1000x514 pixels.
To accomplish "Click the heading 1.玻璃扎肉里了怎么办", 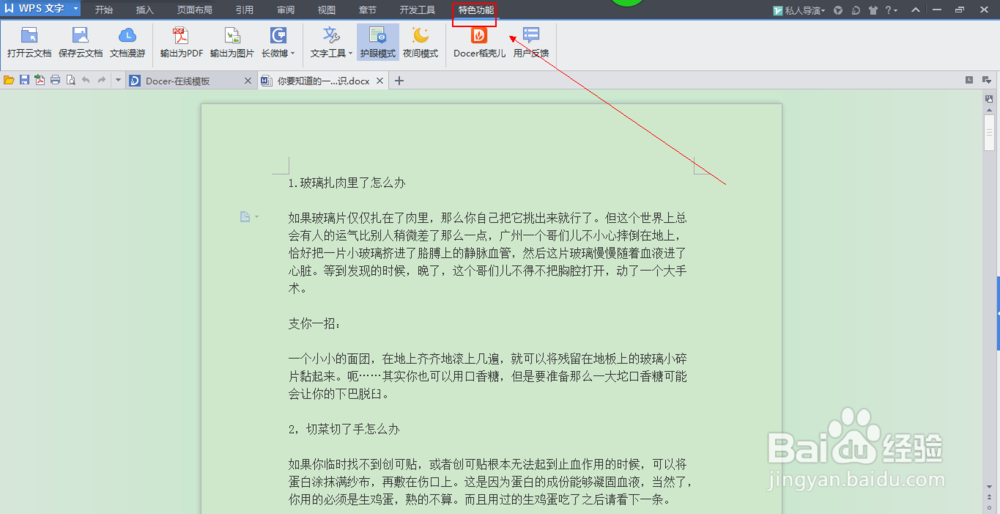I will coord(347,183).
